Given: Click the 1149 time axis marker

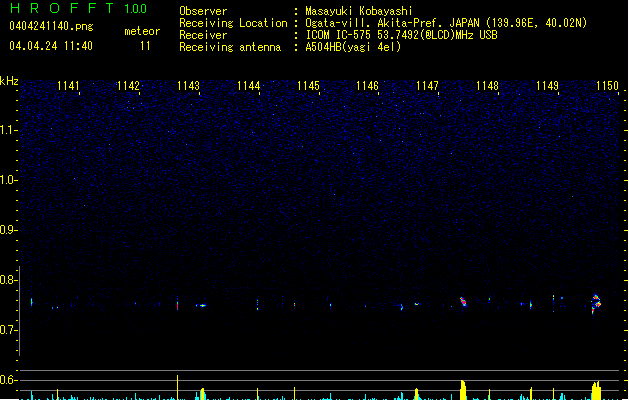Looking at the screenshot, I should pyautogui.click(x=547, y=86).
